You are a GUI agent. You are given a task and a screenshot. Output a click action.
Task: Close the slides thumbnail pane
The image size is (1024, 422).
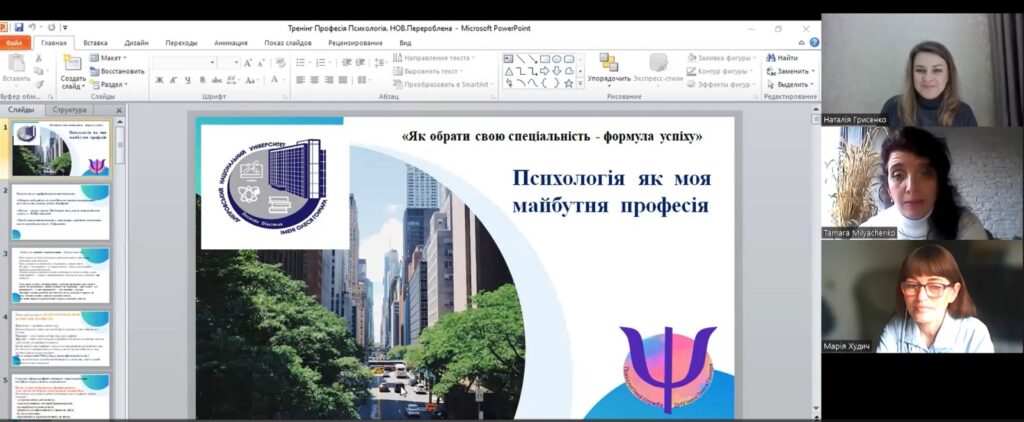pos(119,110)
